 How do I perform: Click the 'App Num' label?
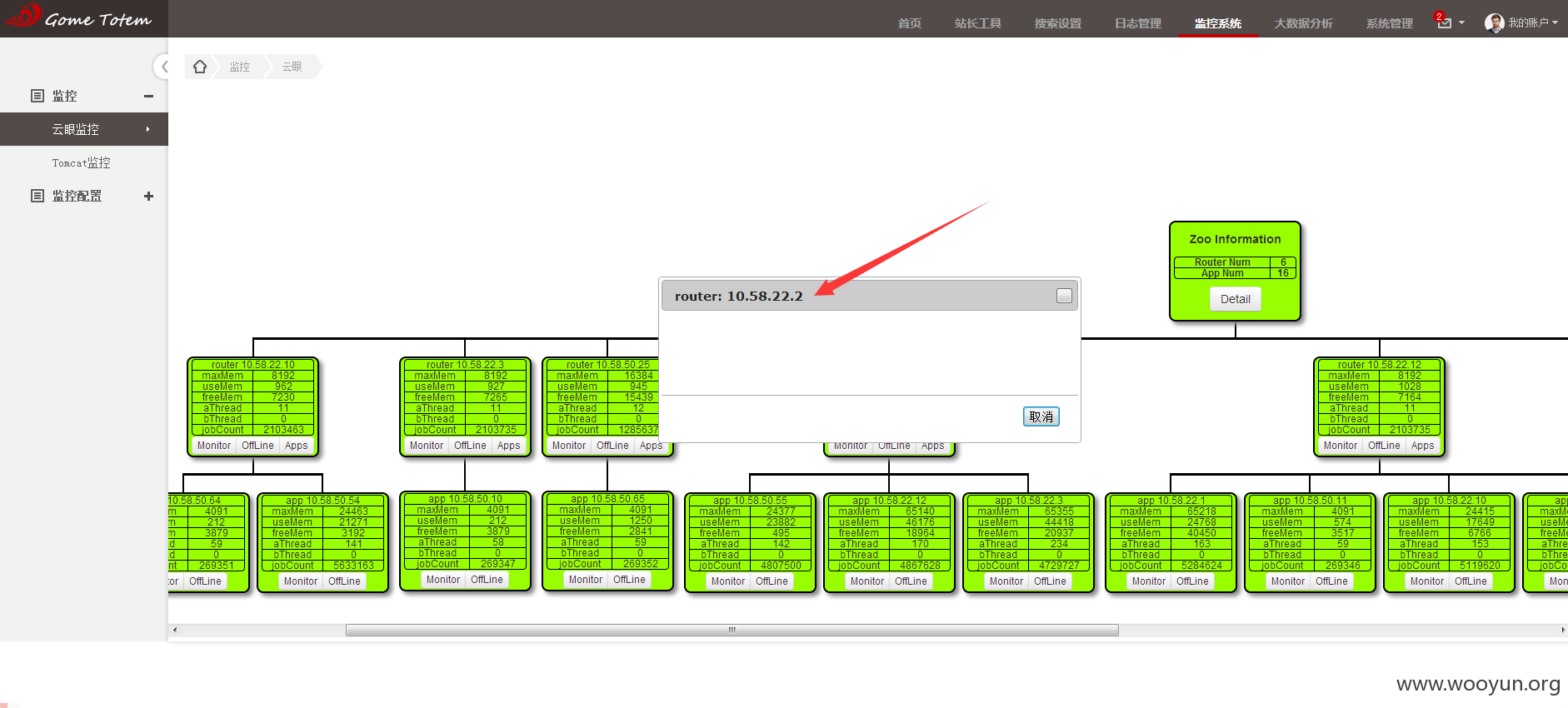click(x=1222, y=273)
